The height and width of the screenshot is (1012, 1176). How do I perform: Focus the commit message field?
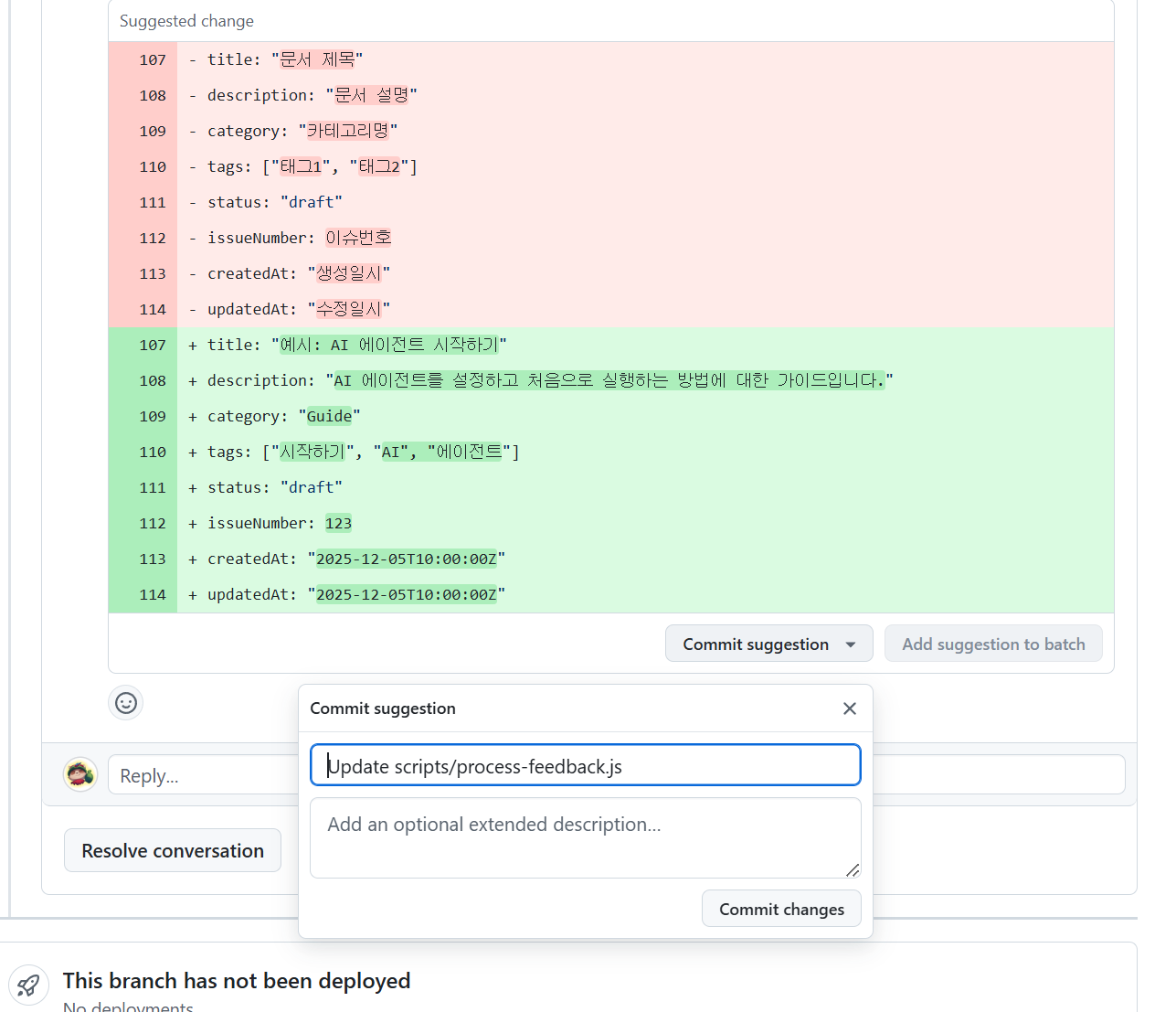(585, 766)
